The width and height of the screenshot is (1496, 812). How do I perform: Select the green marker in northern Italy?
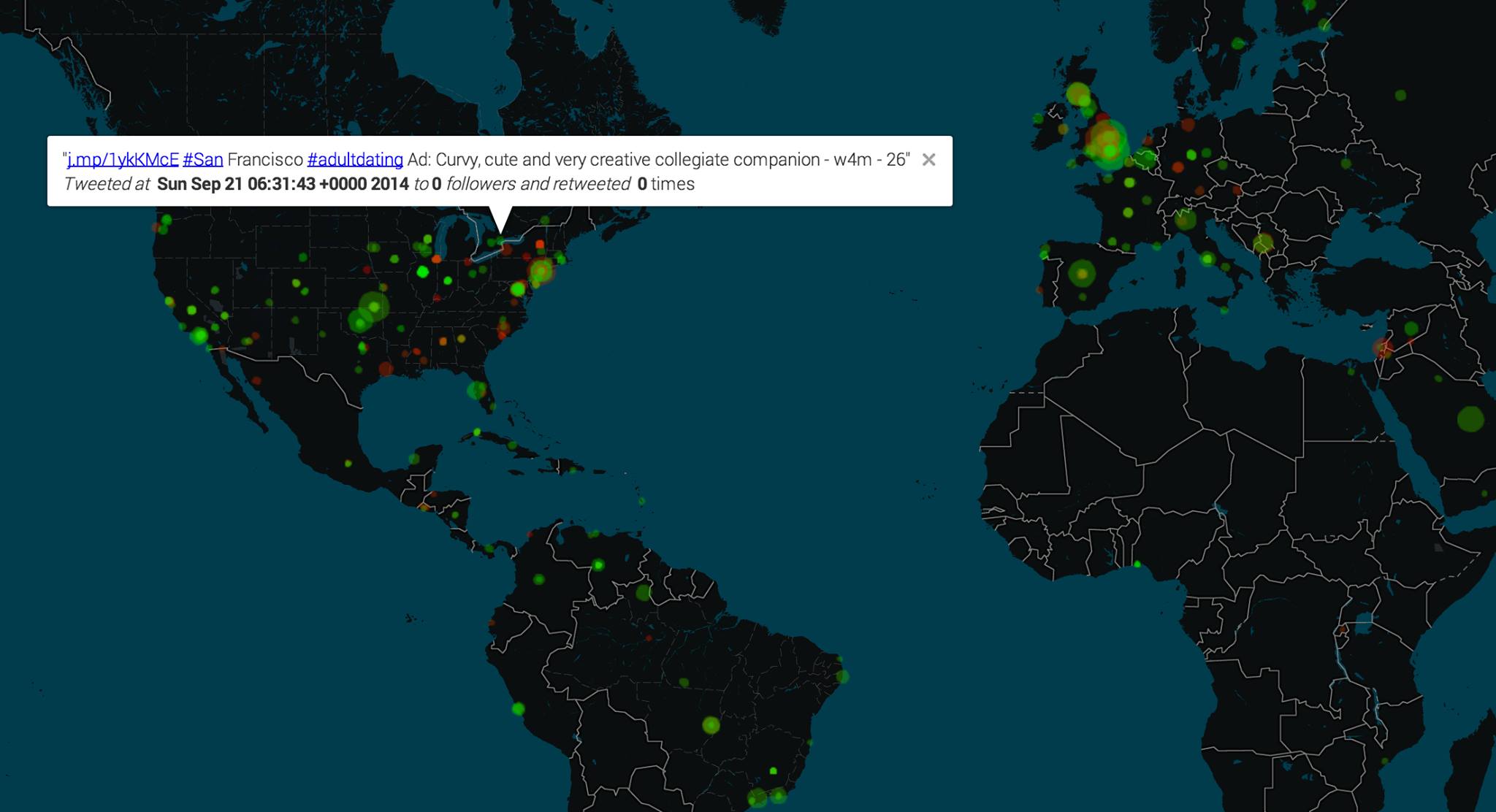coord(1185,218)
